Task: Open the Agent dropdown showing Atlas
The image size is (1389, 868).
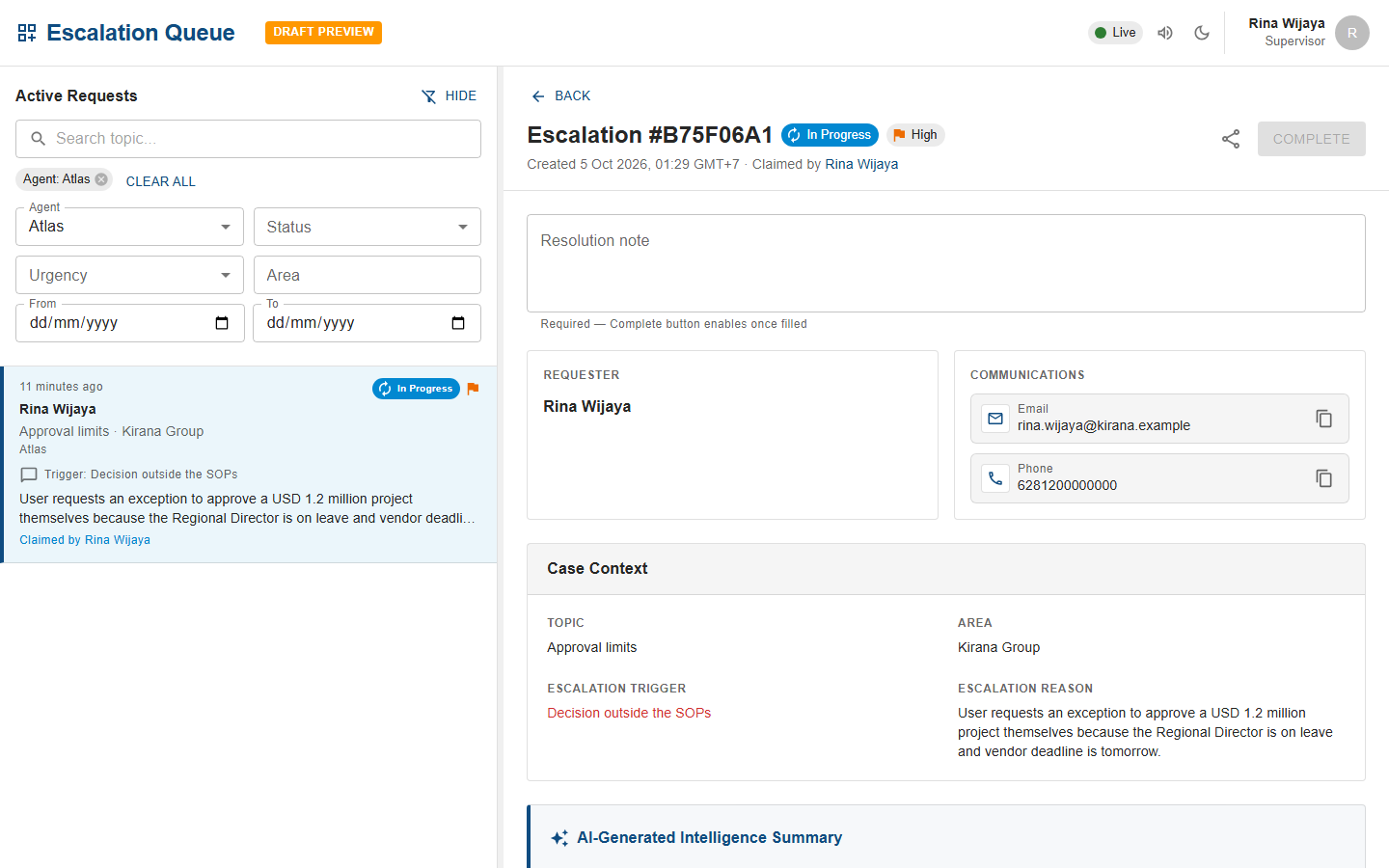Action: click(x=129, y=227)
